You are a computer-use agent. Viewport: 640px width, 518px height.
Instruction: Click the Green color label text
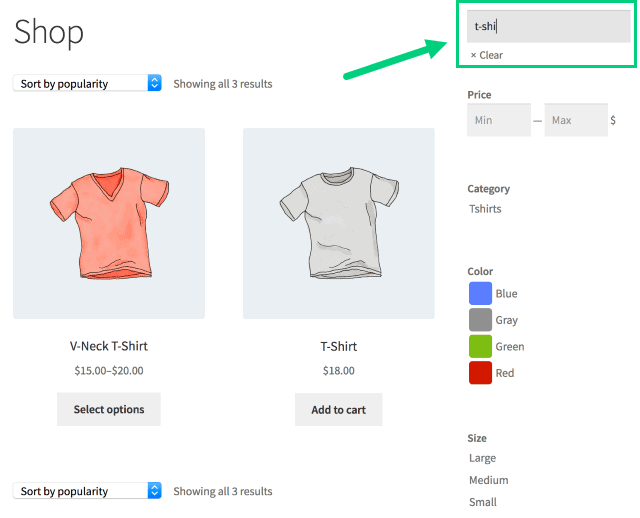(510, 347)
